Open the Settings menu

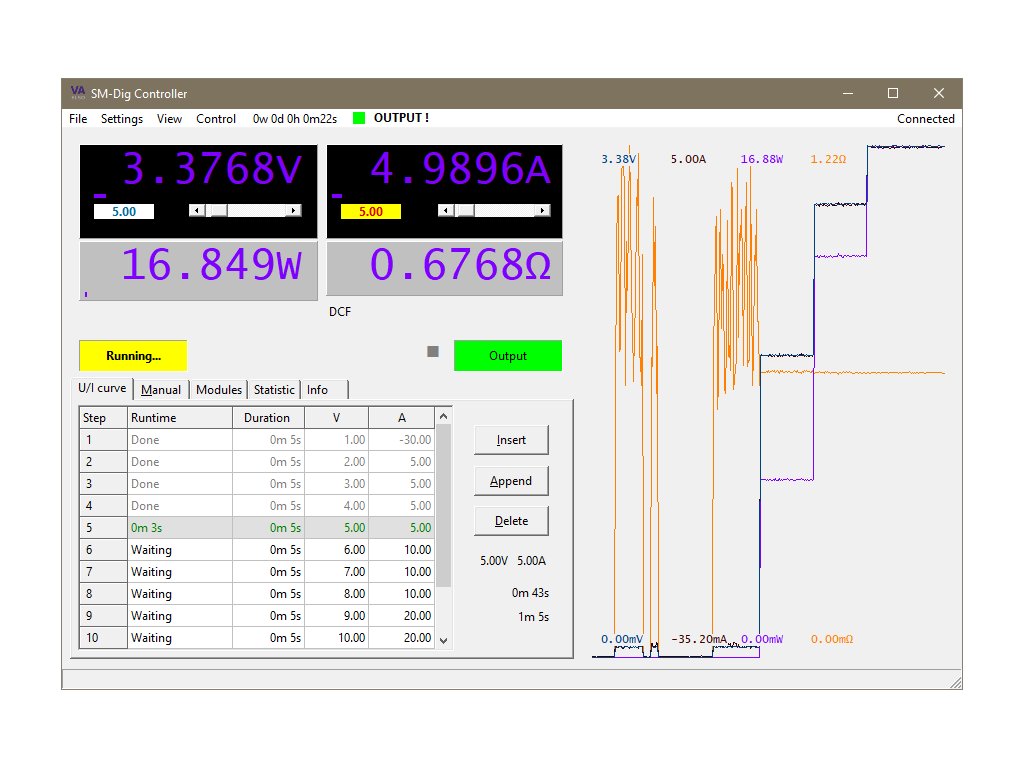(x=122, y=119)
